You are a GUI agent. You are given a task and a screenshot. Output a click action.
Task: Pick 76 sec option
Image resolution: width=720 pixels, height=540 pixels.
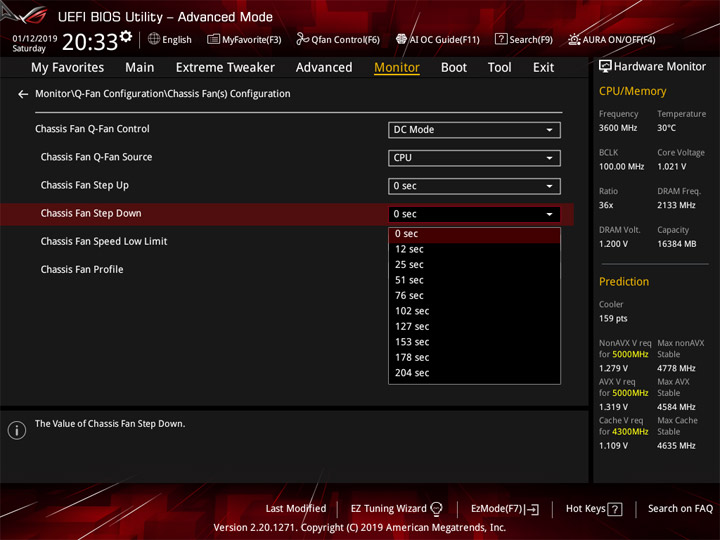click(474, 296)
